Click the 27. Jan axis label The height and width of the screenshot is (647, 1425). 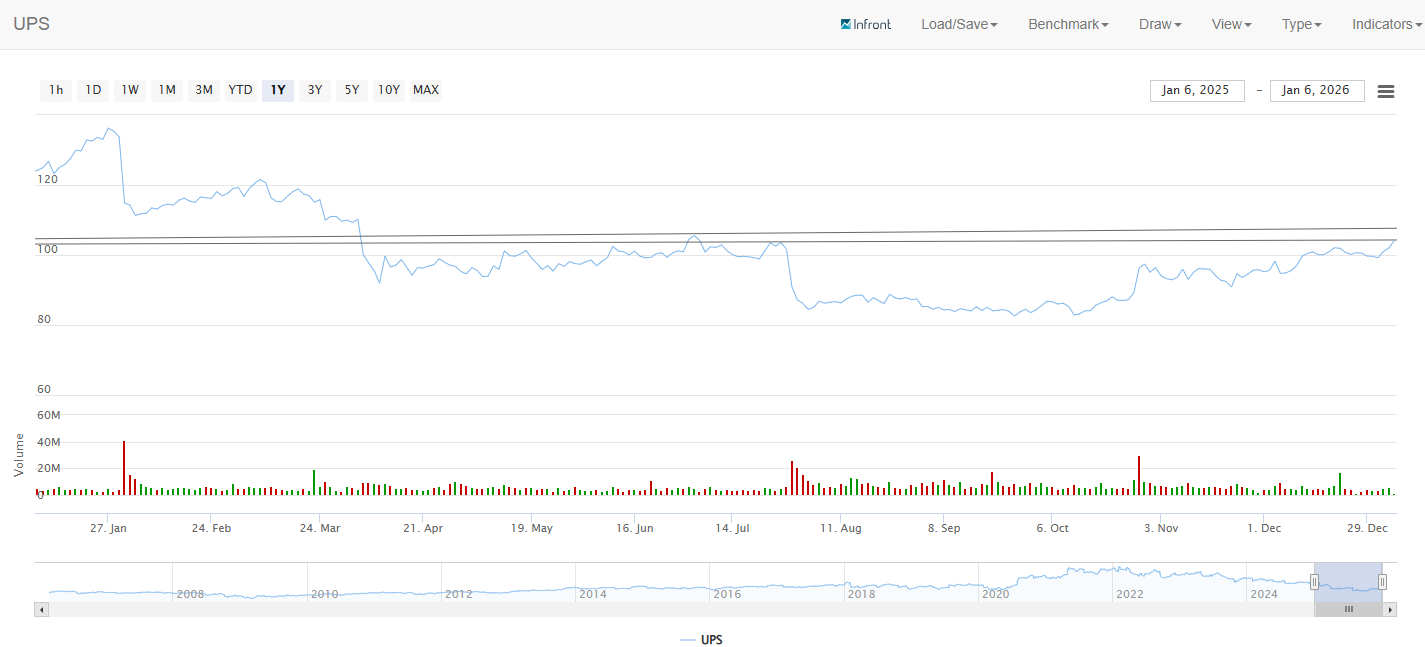click(108, 528)
